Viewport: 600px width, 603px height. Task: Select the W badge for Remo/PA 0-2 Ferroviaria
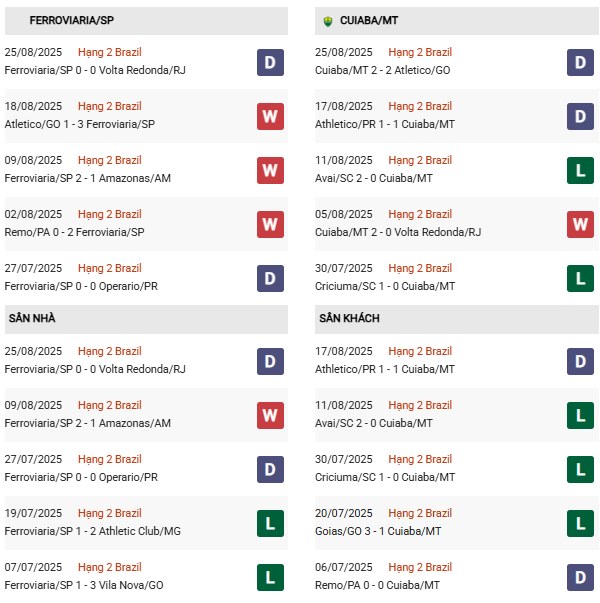tap(270, 224)
